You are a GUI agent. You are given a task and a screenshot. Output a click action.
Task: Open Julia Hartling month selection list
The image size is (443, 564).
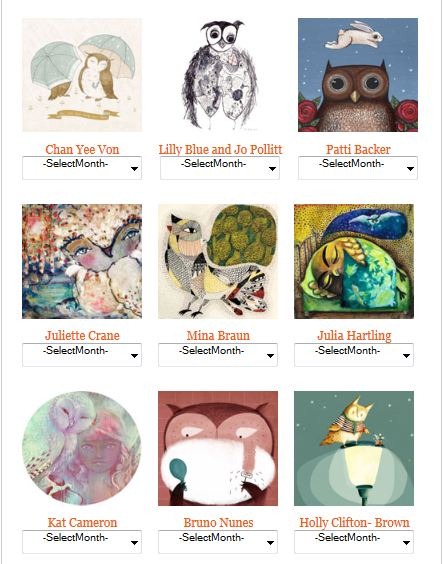click(354, 355)
